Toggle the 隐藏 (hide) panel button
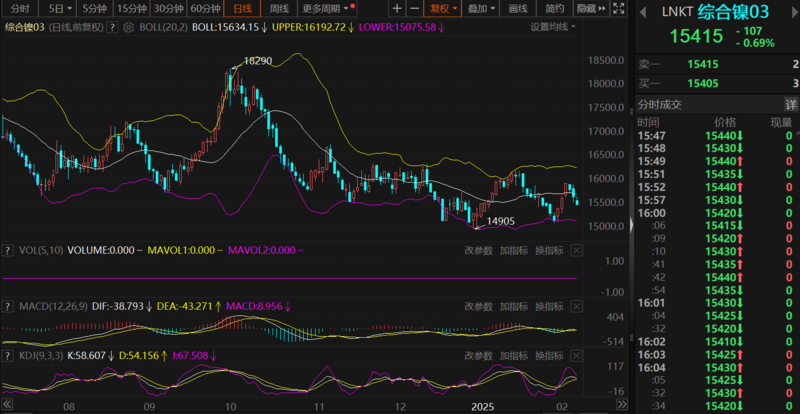This screenshot has width=800, height=414. tap(588, 8)
